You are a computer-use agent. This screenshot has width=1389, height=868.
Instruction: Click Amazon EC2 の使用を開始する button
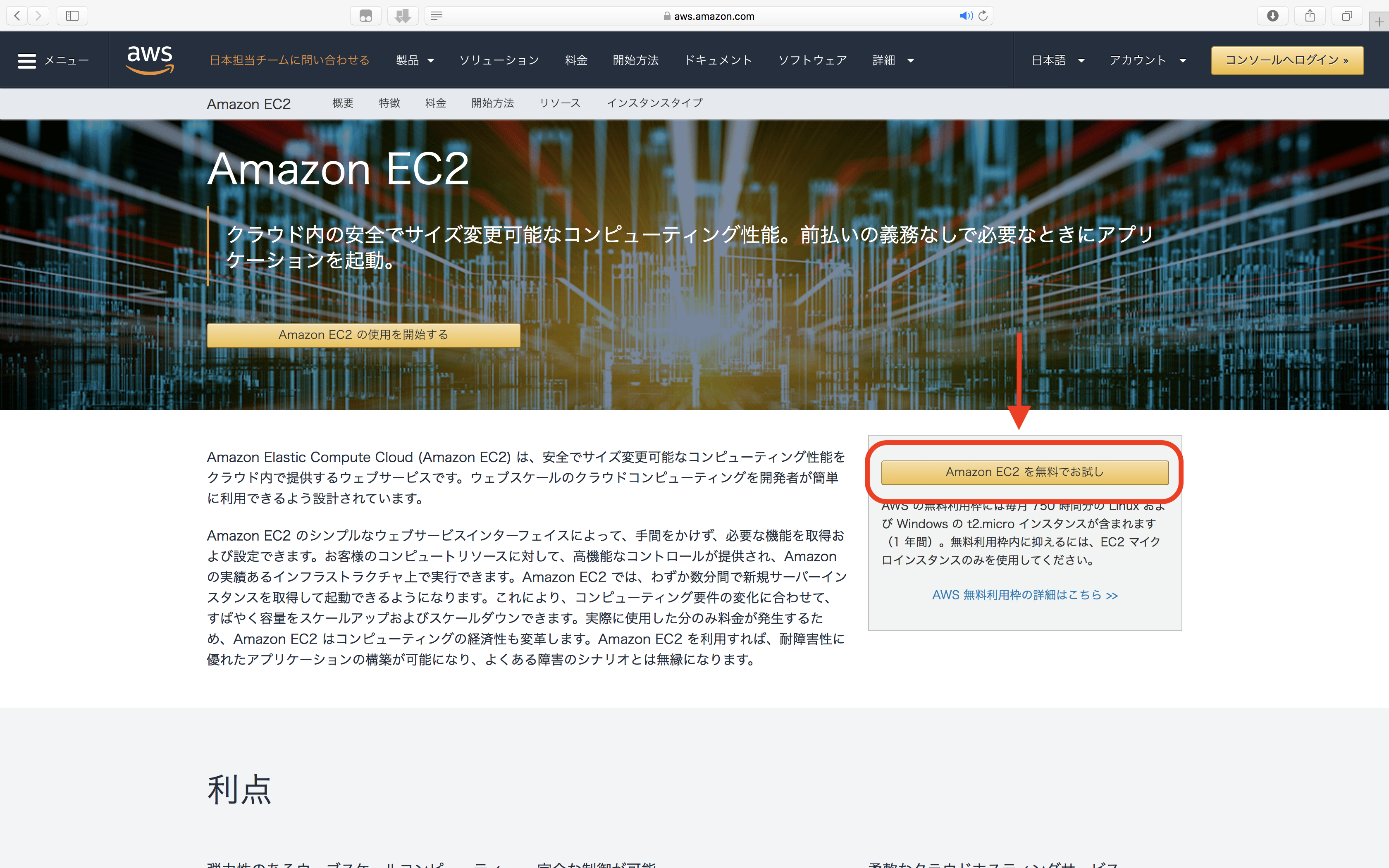pyautogui.click(x=363, y=335)
